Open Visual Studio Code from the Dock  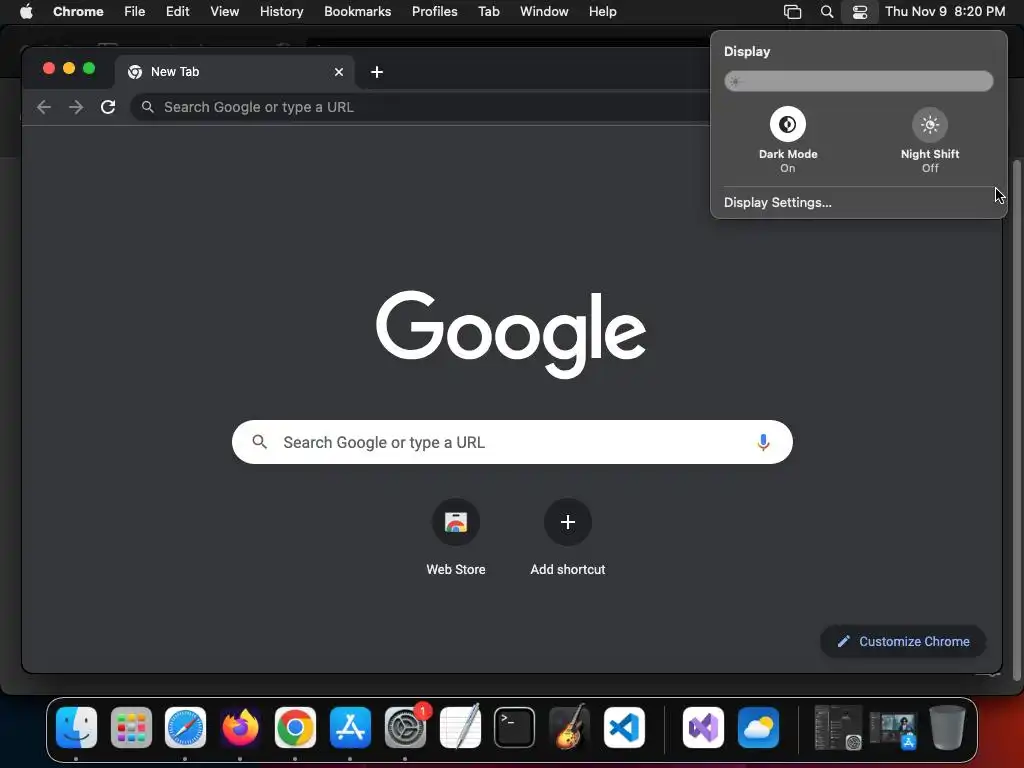click(x=624, y=728)
